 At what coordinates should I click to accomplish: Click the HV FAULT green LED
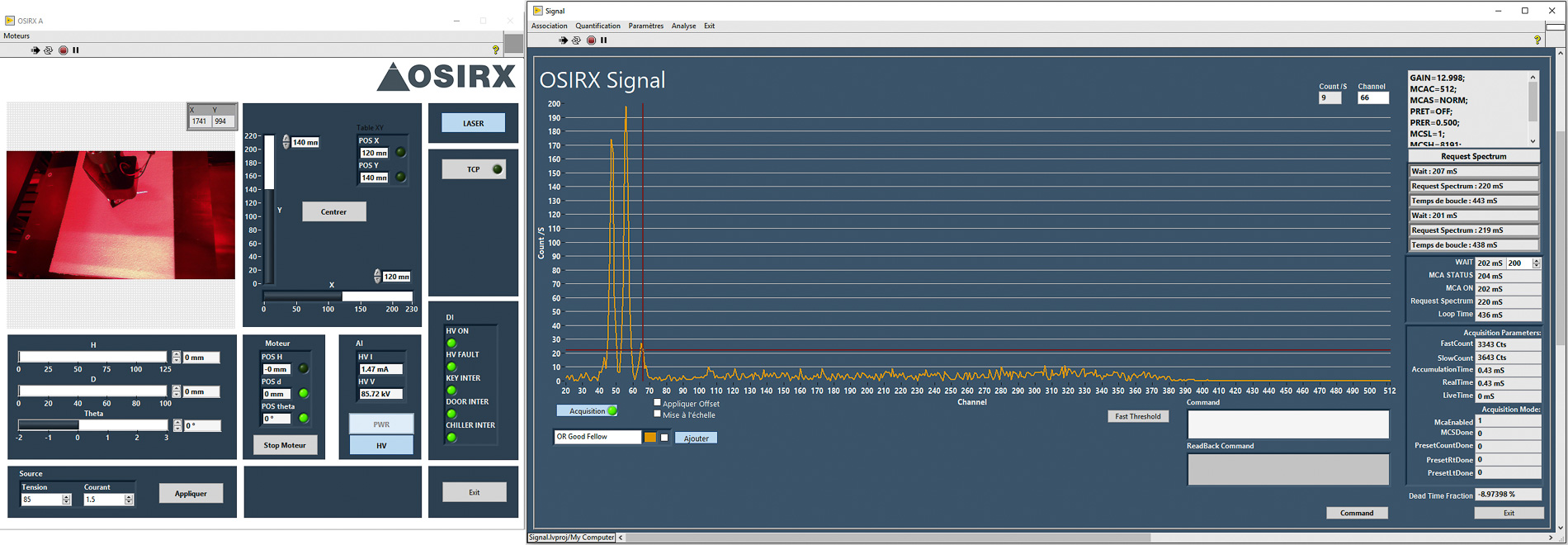[x=451, y=367]
